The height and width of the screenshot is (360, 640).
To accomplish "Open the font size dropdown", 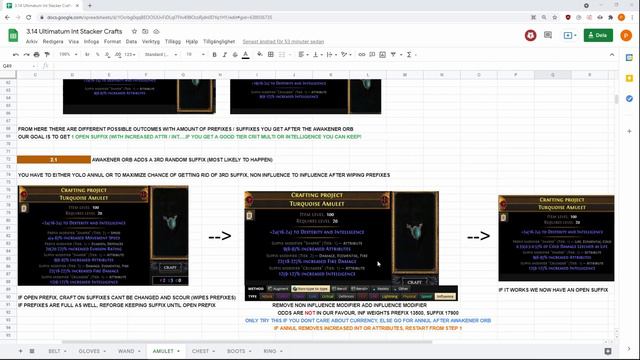I will pyautogui.click(x=195, y=54).
